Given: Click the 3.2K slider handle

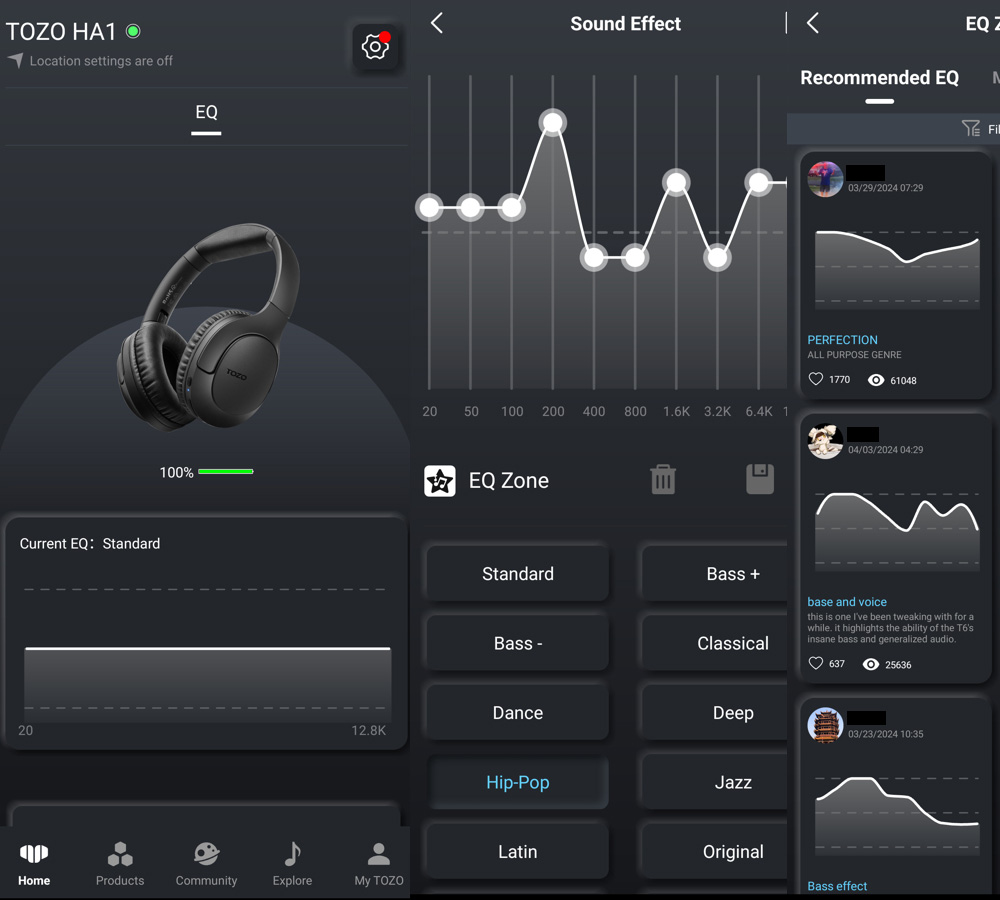Looking at the screenshot, I should pyautogui.click(x=717, y=258).
